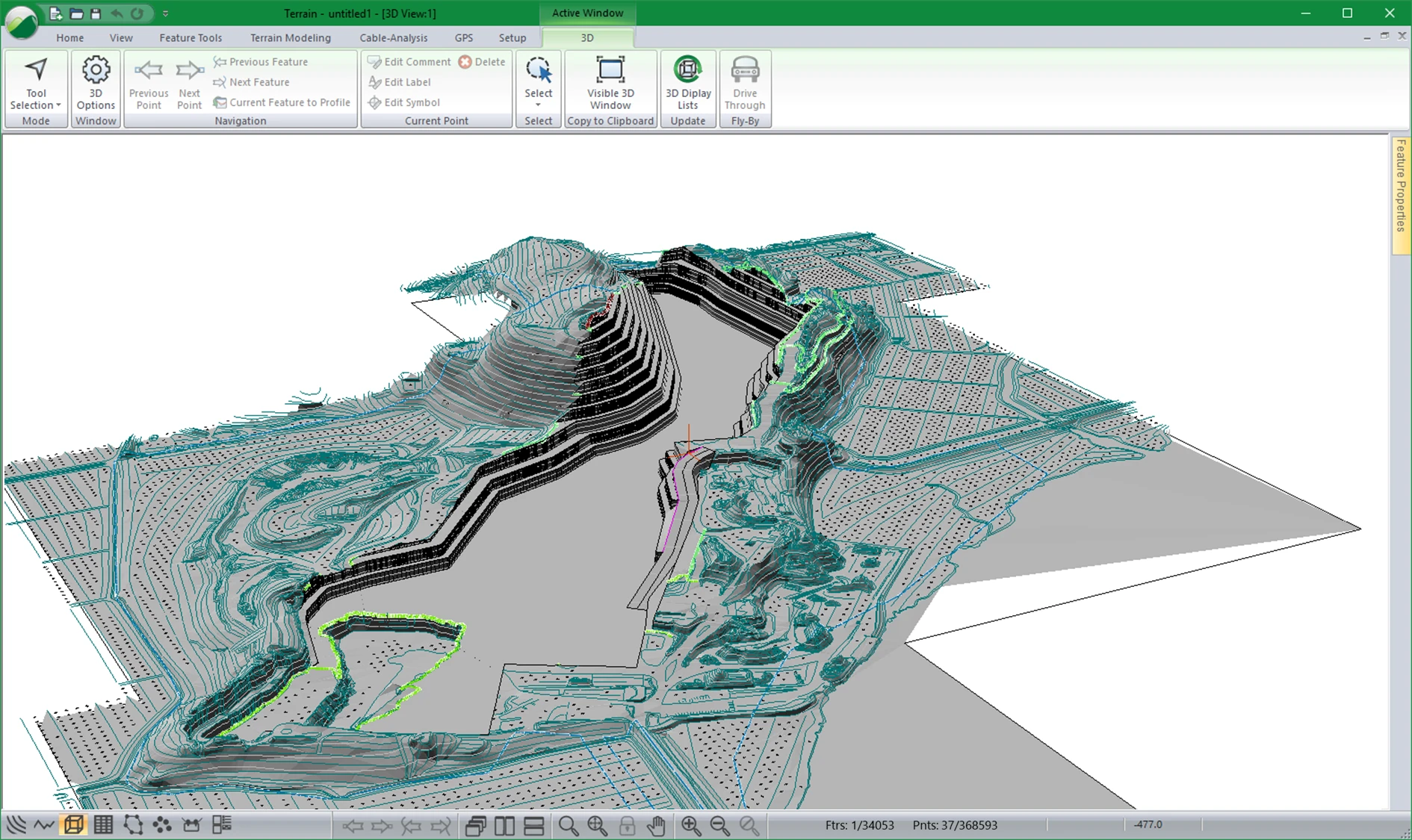
Task: Expand the Feature Properties side panel
Action: pyautogui.click(x=1401, y=194)
